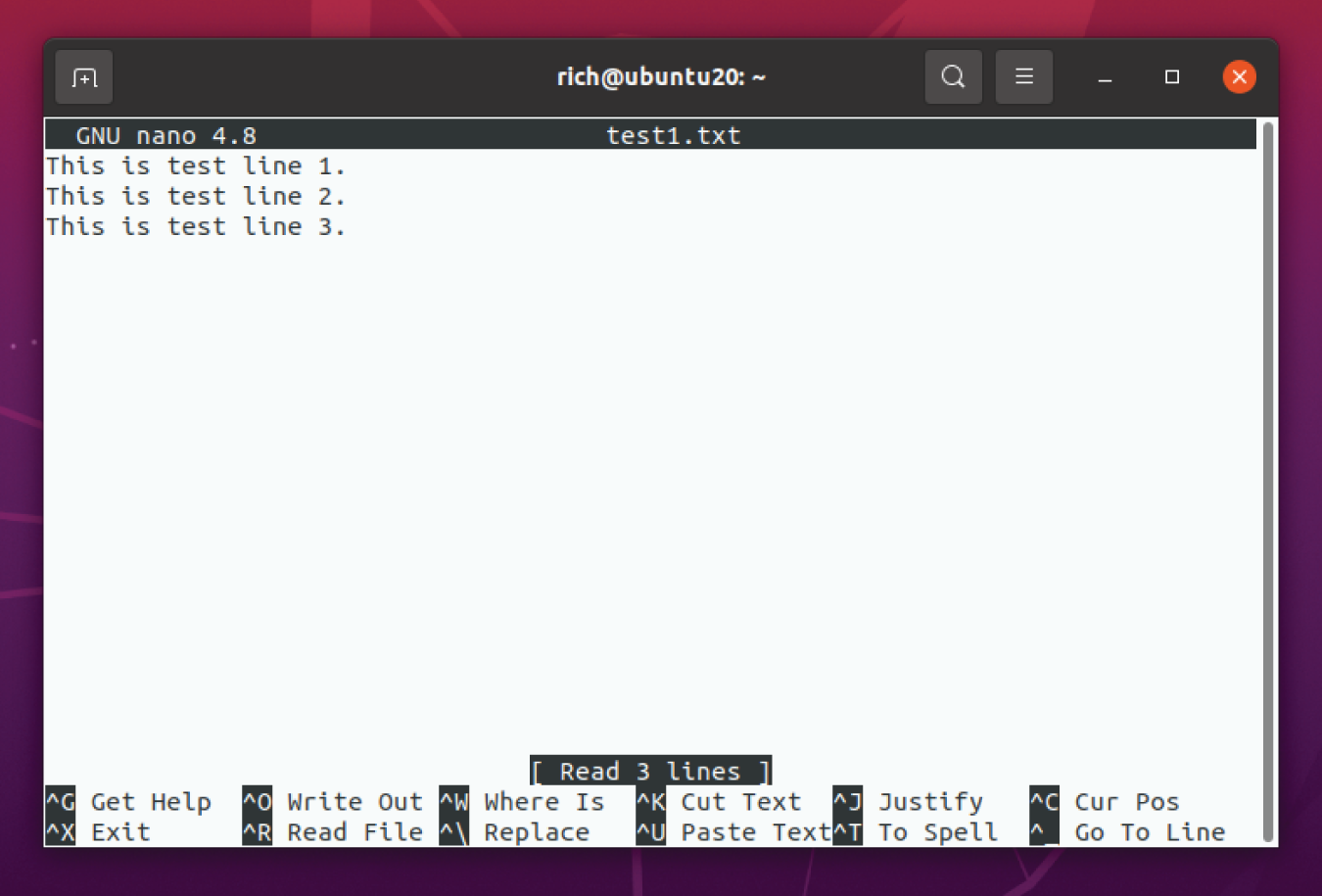Open the terminal hamburger menu
This screenshot has height=896, width=1322.
1023,76
